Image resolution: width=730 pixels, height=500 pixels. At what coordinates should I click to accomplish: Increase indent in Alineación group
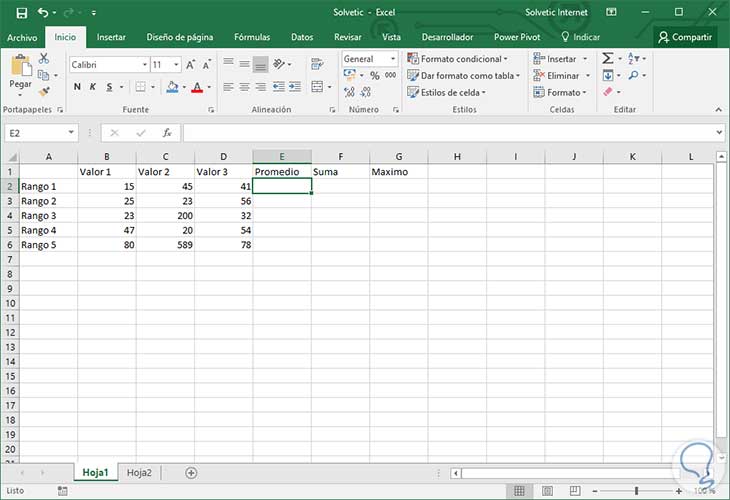(x=295, y=87)
